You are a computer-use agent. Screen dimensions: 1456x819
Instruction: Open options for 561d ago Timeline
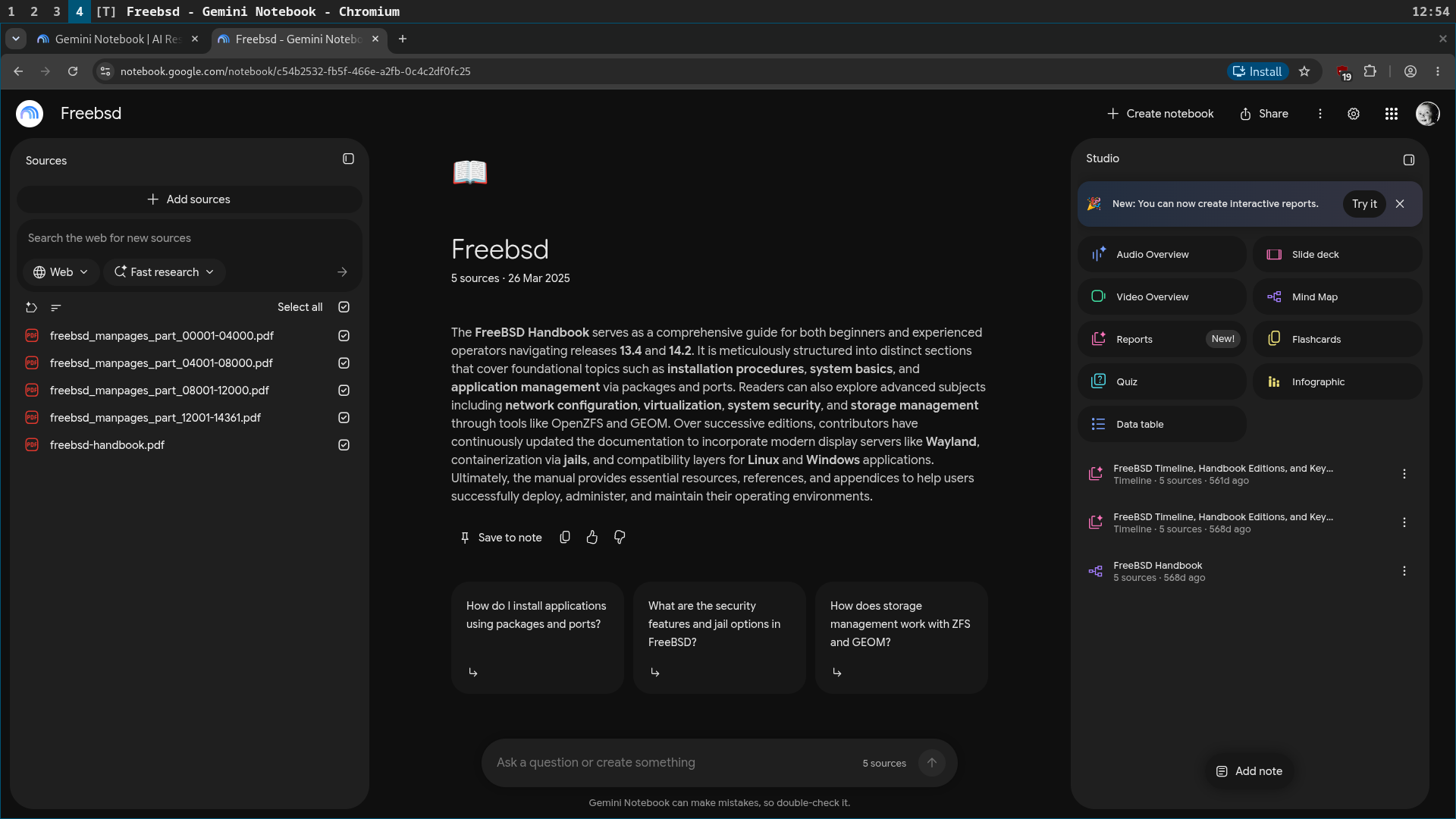[1404, 474]
